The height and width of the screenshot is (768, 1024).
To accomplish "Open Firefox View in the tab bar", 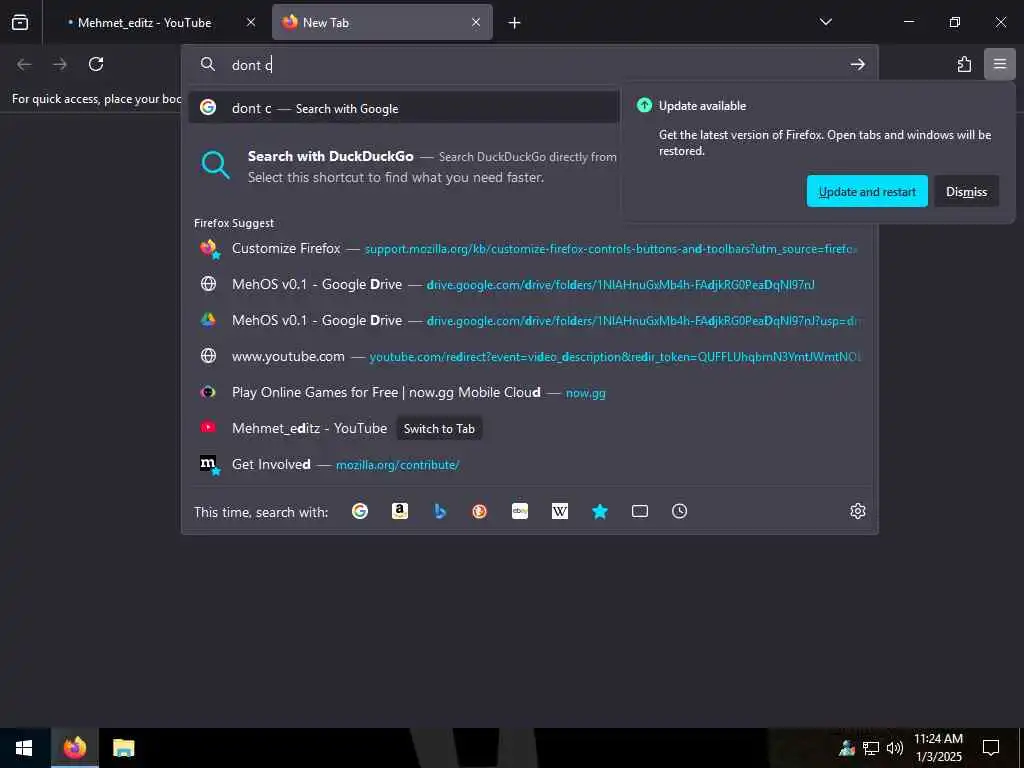I will click(x=20, y=22).
